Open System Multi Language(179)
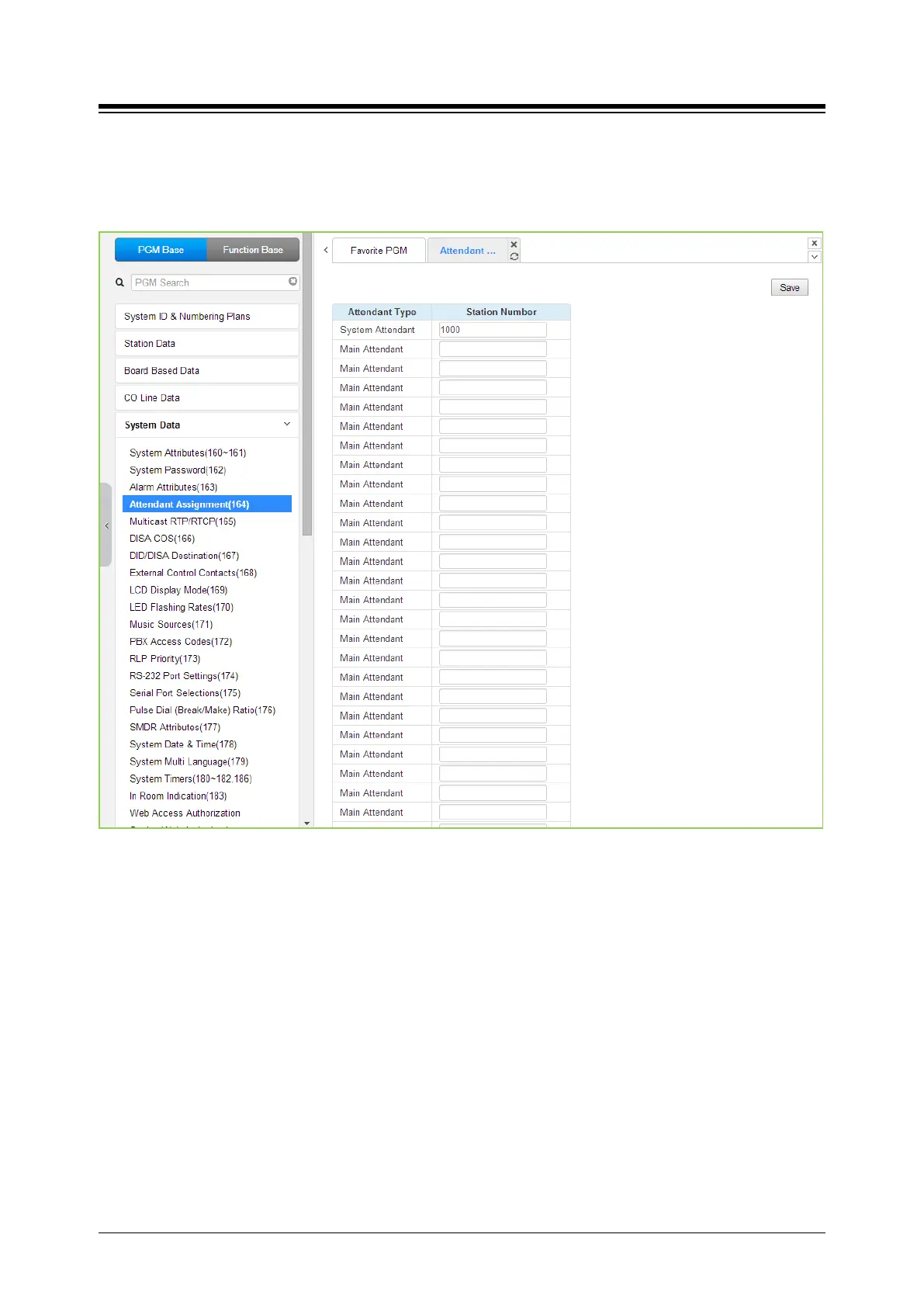924x1307 pixels. click(189, 762)
